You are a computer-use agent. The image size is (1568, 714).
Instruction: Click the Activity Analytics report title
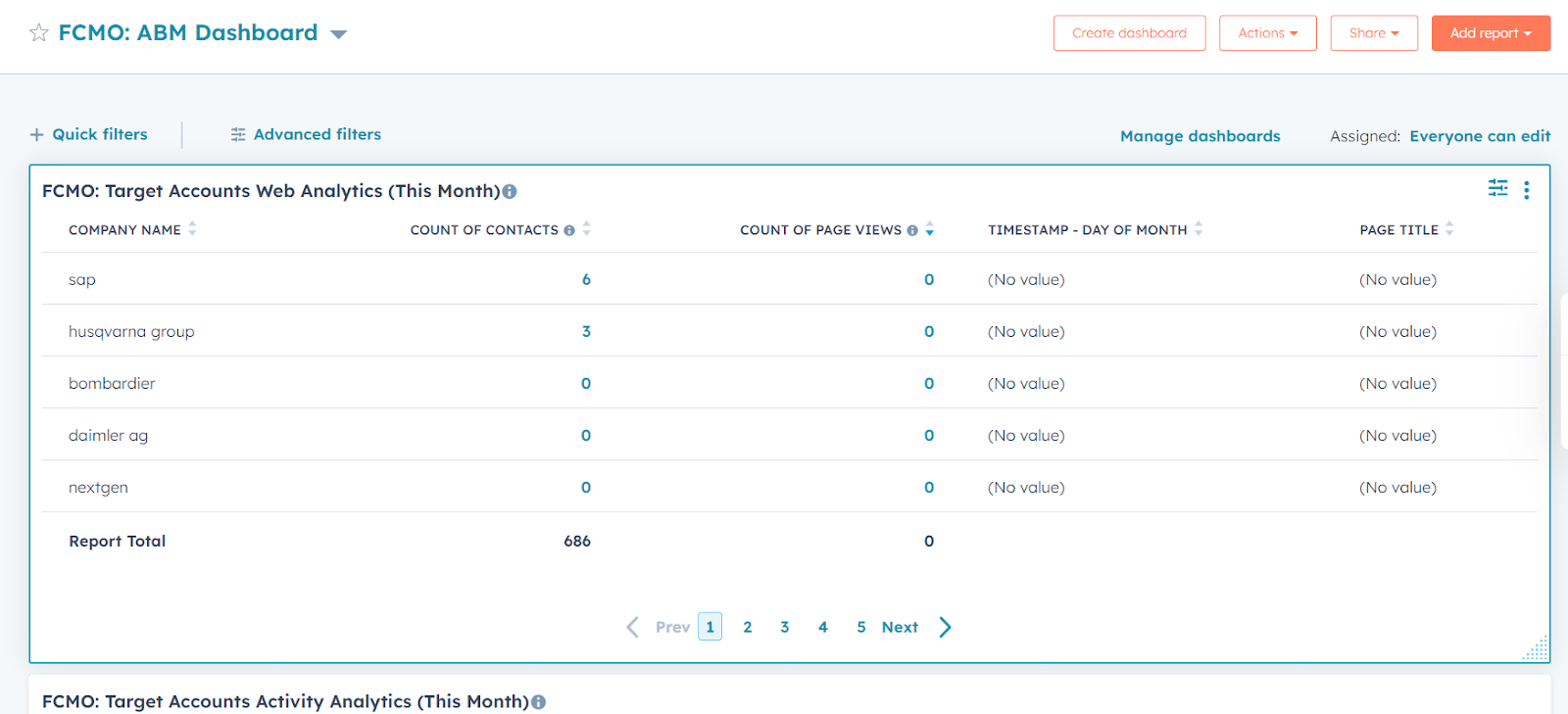(285, 701)
